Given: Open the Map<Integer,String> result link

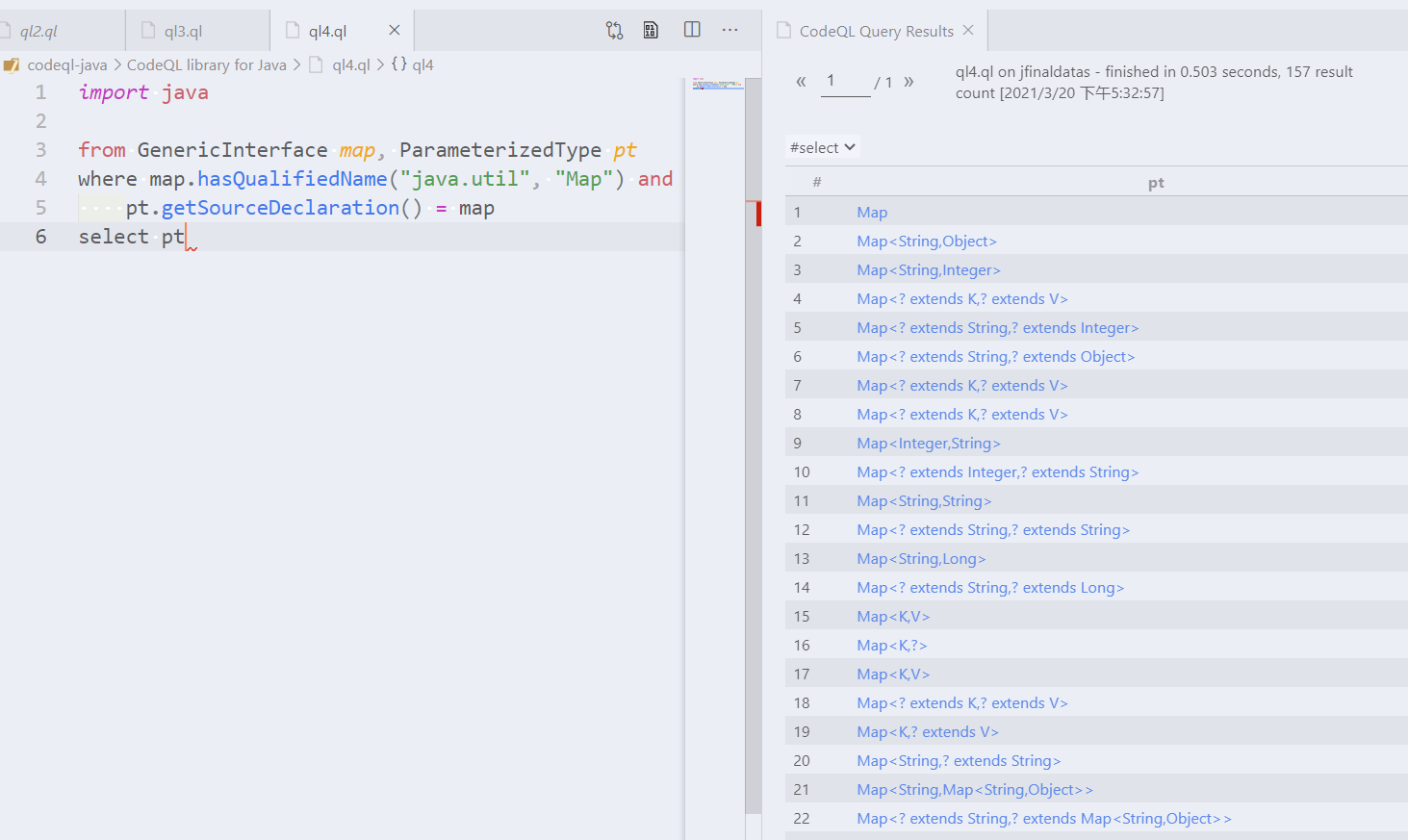Looking at the screenshot, I should click(x=929, y=443).
